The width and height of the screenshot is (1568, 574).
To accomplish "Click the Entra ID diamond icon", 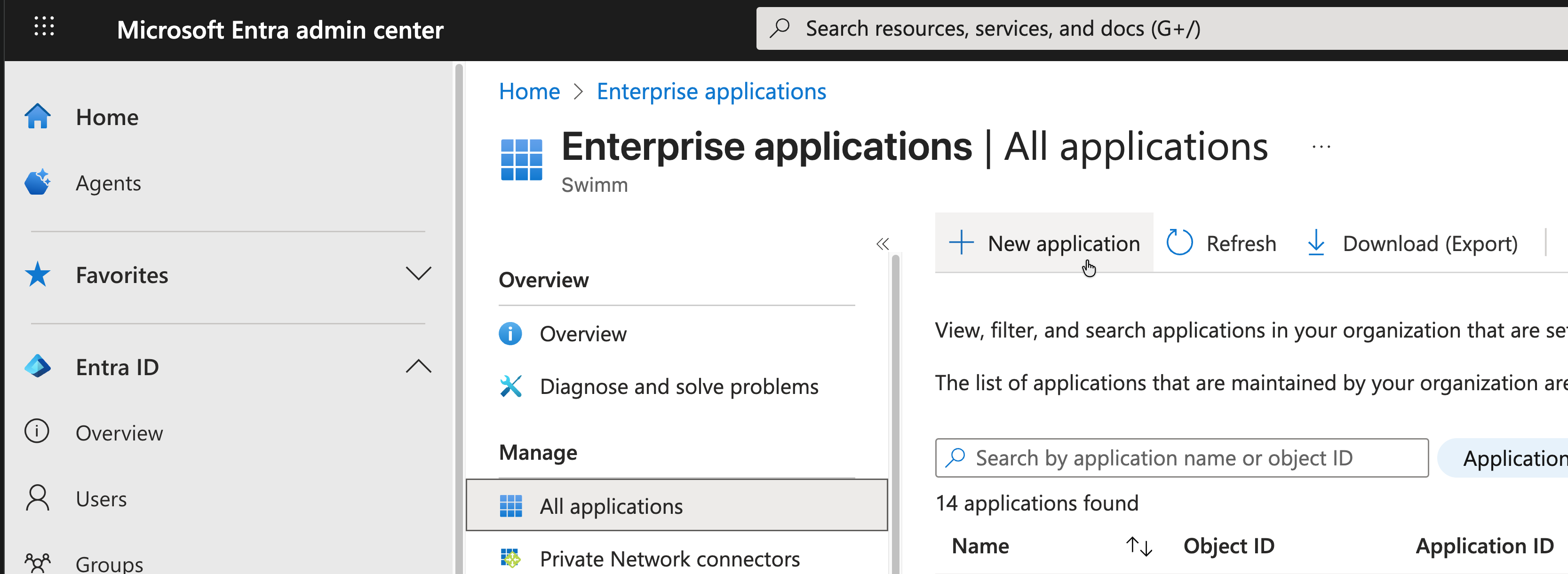I will [38, 367].
